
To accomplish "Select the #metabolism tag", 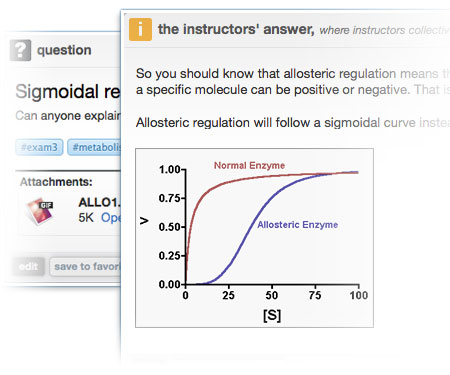I will coord(94,147).
